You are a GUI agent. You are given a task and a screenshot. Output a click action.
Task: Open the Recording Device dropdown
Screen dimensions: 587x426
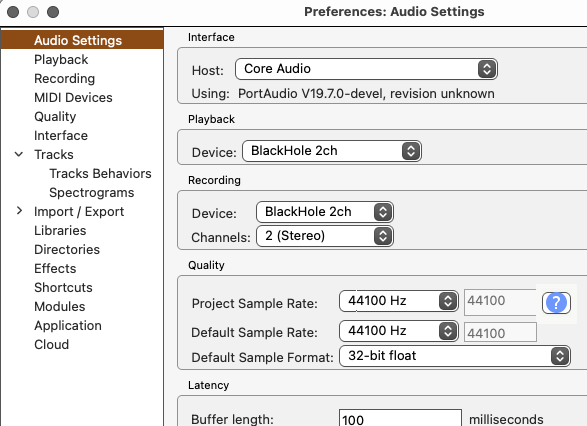[x=325, y=212]
